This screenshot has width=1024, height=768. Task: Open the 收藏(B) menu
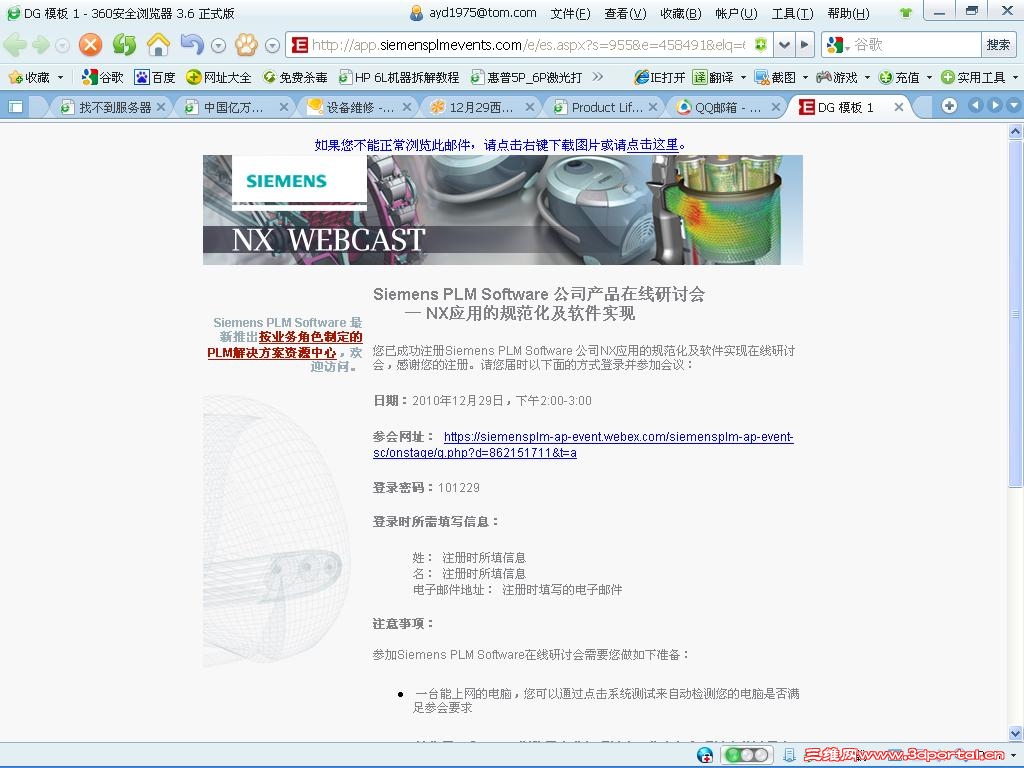tap(680, 13)
